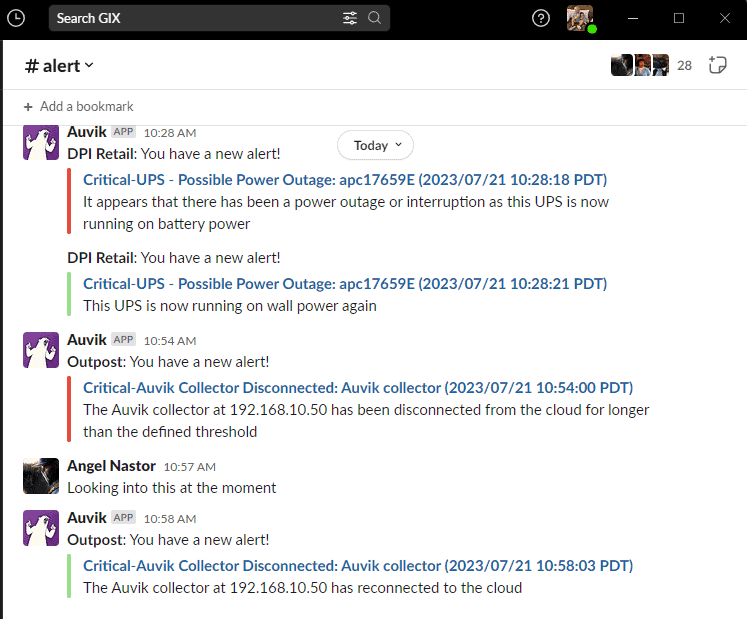Screen dimensions: 747x619
Task: Click Add a bookmark
Action: 79,106
